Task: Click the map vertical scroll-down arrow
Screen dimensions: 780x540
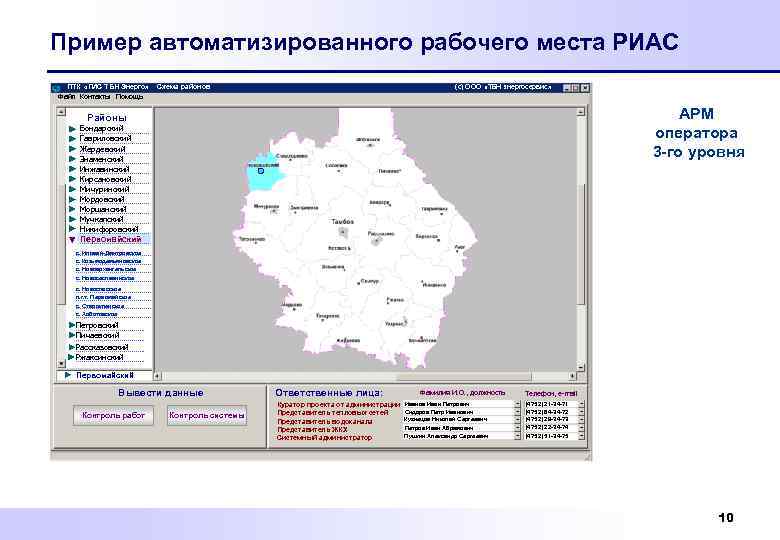Action: pos(581,367)
